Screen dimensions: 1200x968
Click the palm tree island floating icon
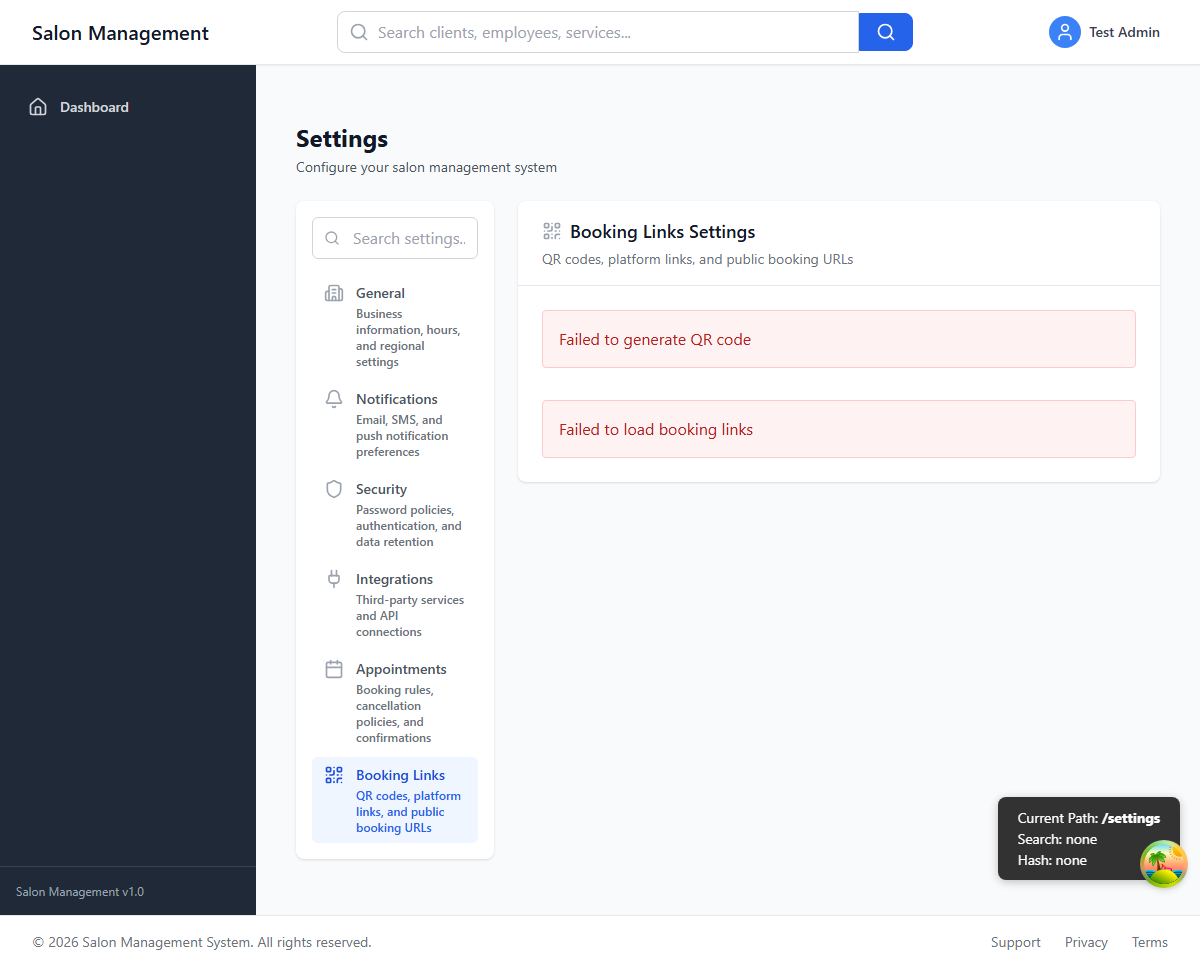coord(1163,863)
